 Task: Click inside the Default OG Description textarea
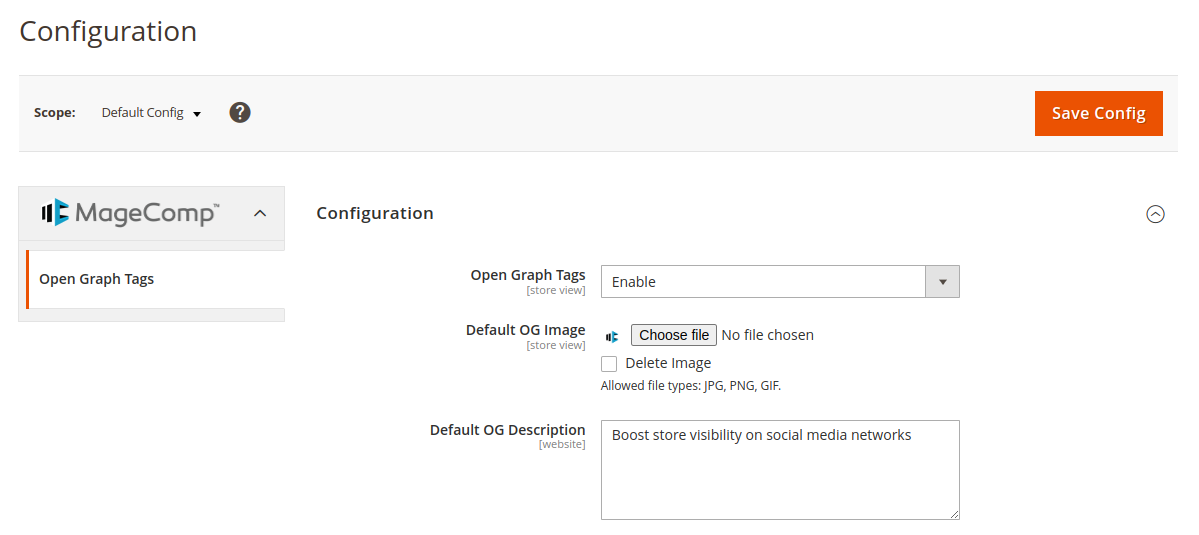tap(780, 470)
